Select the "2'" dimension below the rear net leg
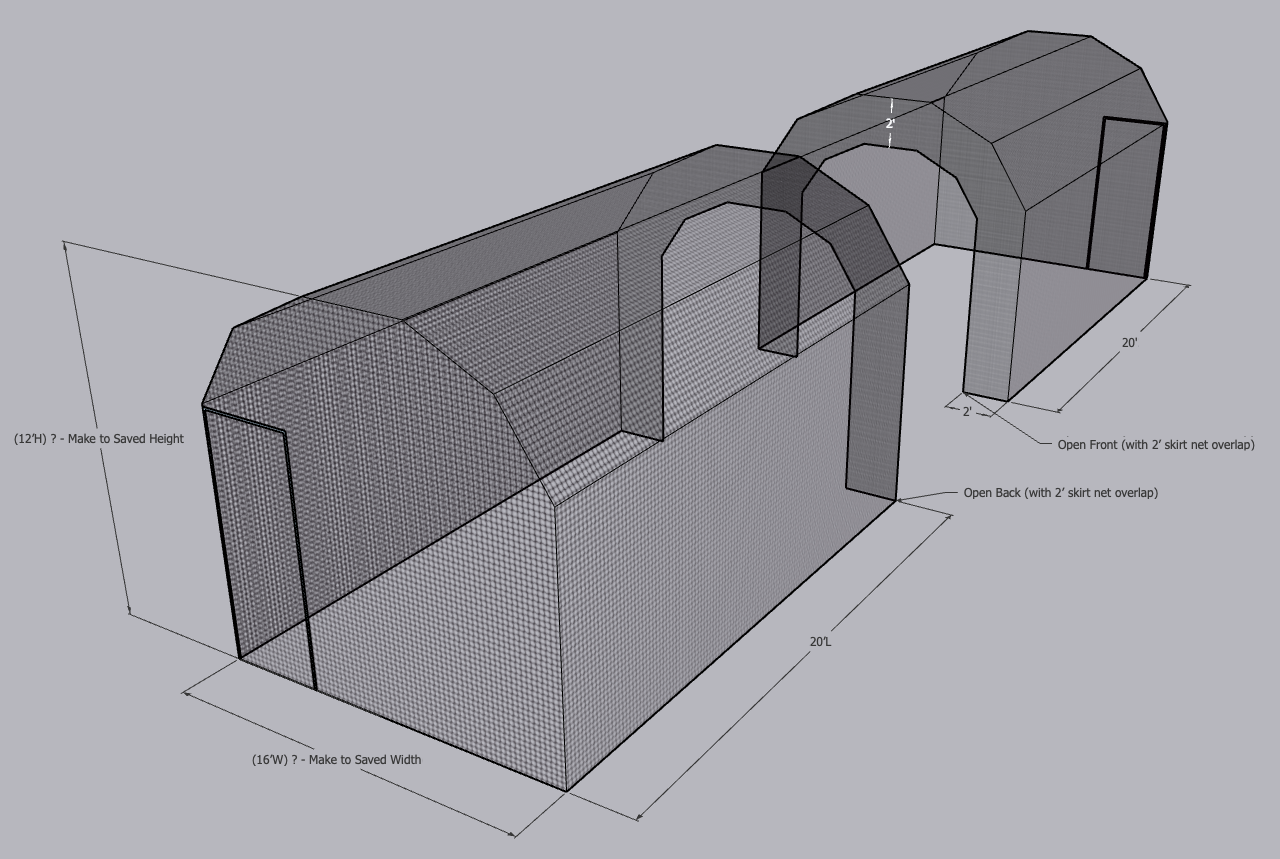Screen dimensions: 1280x859 (x=967, y=411)
